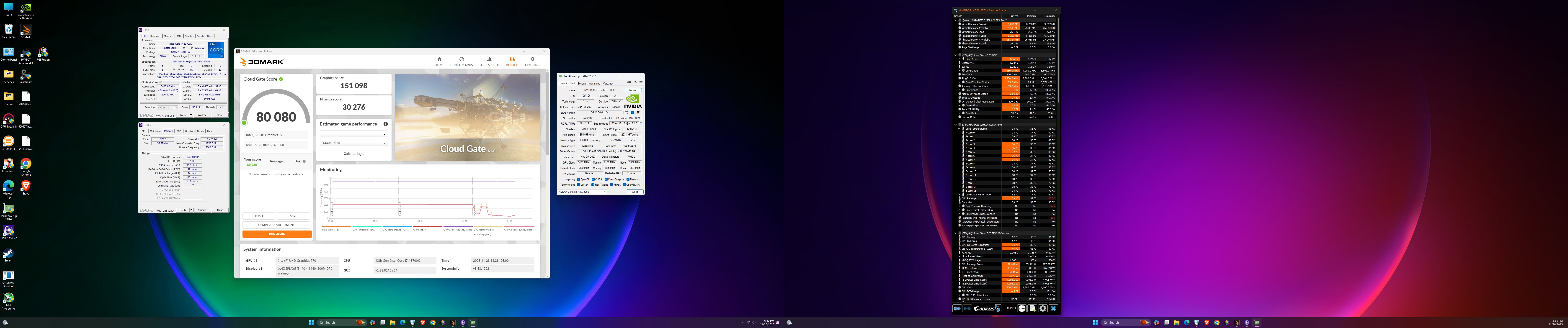Click COMPARE RESULT ONLINE in 3DMark
Viewport: 1568px width, 328px height.
(276, 225)
